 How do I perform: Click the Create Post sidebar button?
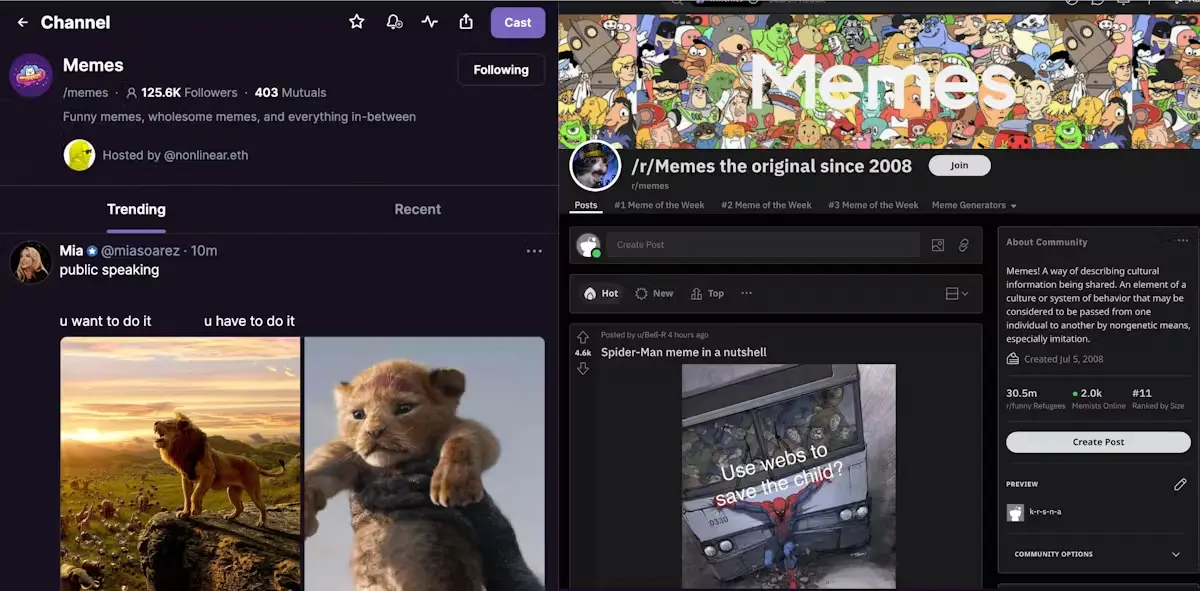[1098, 442]
